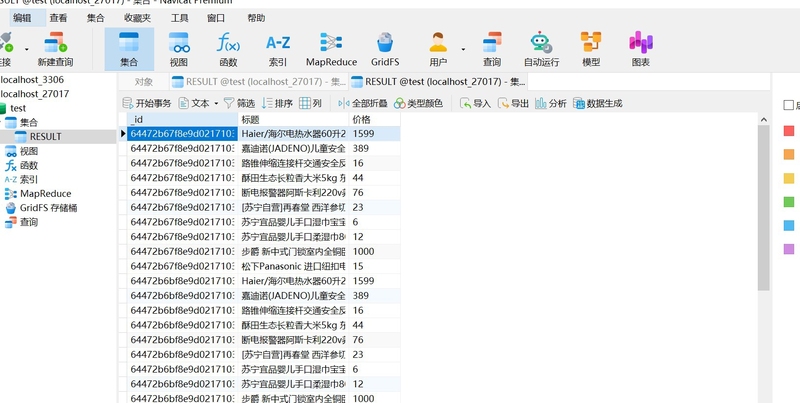Click the Columns (列) button

311,104
